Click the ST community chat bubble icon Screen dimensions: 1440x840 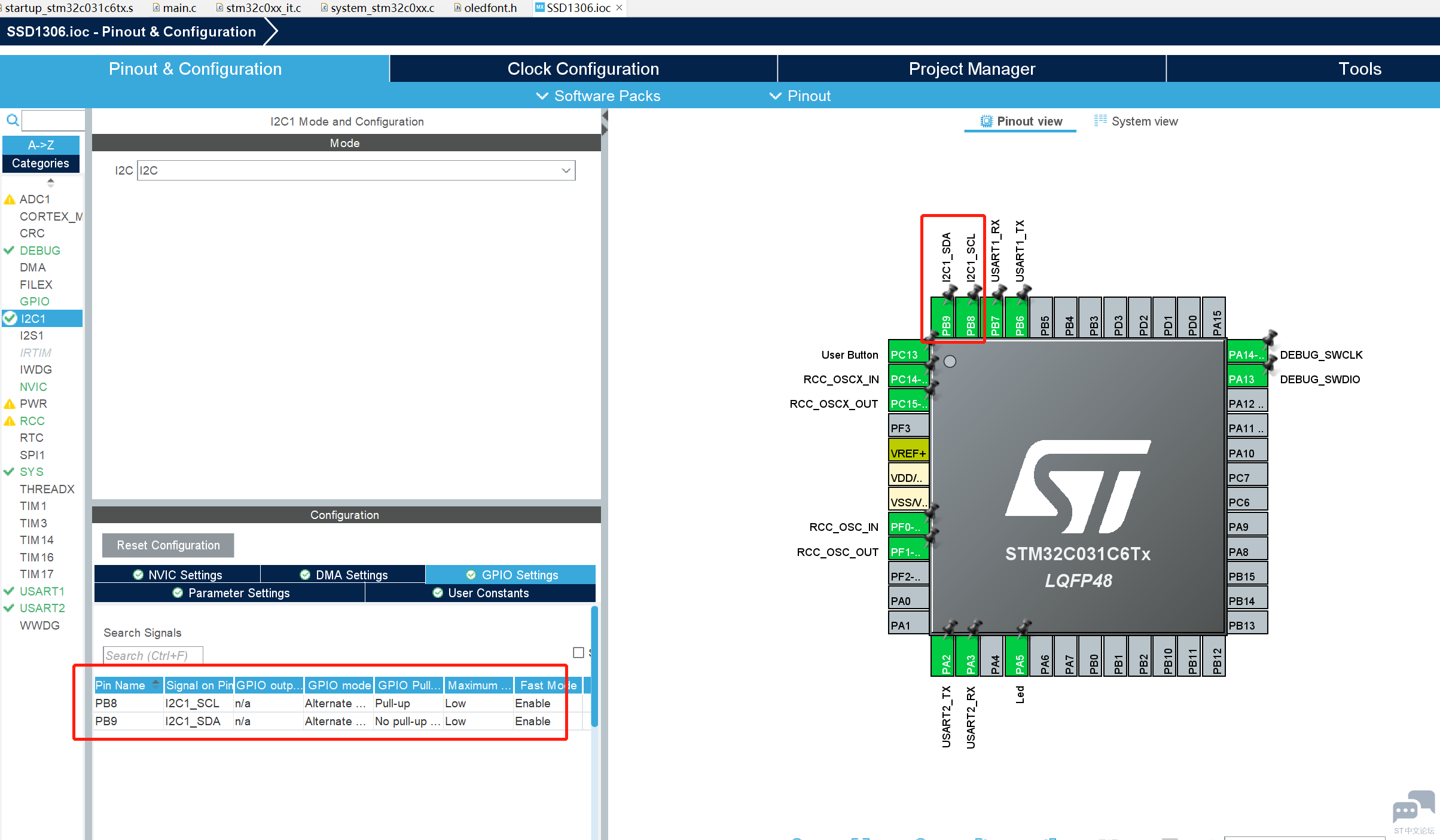click(1413, 807)
